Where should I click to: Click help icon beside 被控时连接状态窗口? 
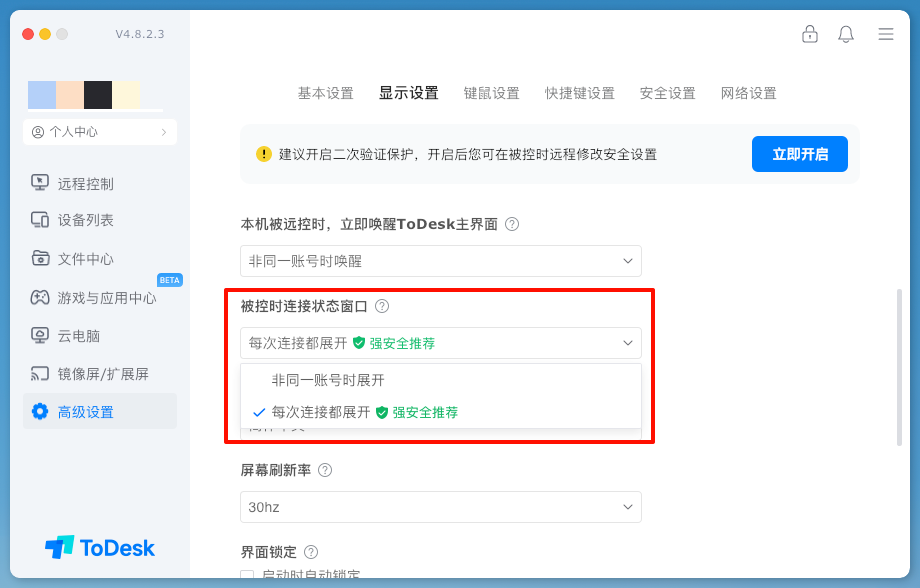coord(382,306)
